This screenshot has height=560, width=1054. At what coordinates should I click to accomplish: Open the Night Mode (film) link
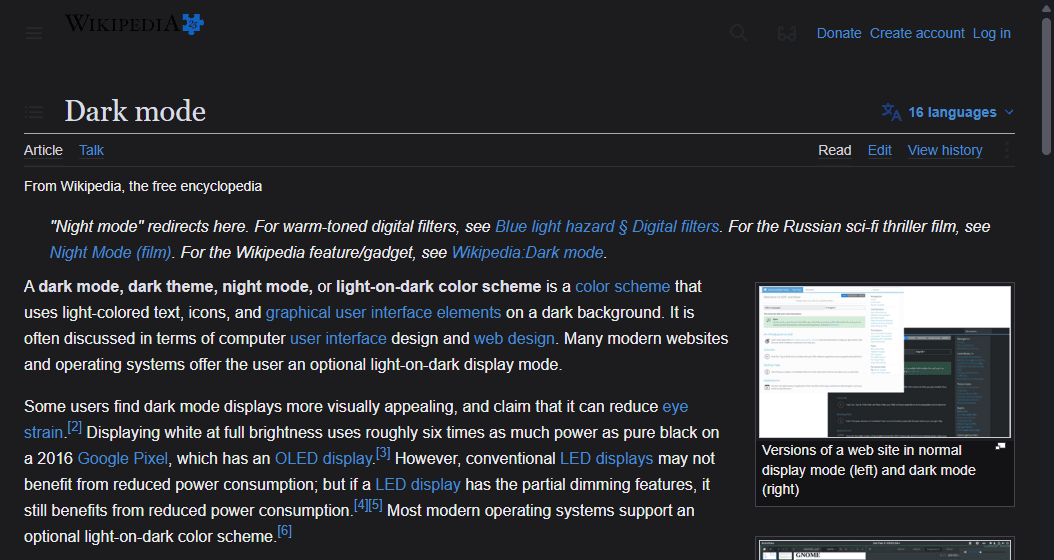tap(111, 253)
